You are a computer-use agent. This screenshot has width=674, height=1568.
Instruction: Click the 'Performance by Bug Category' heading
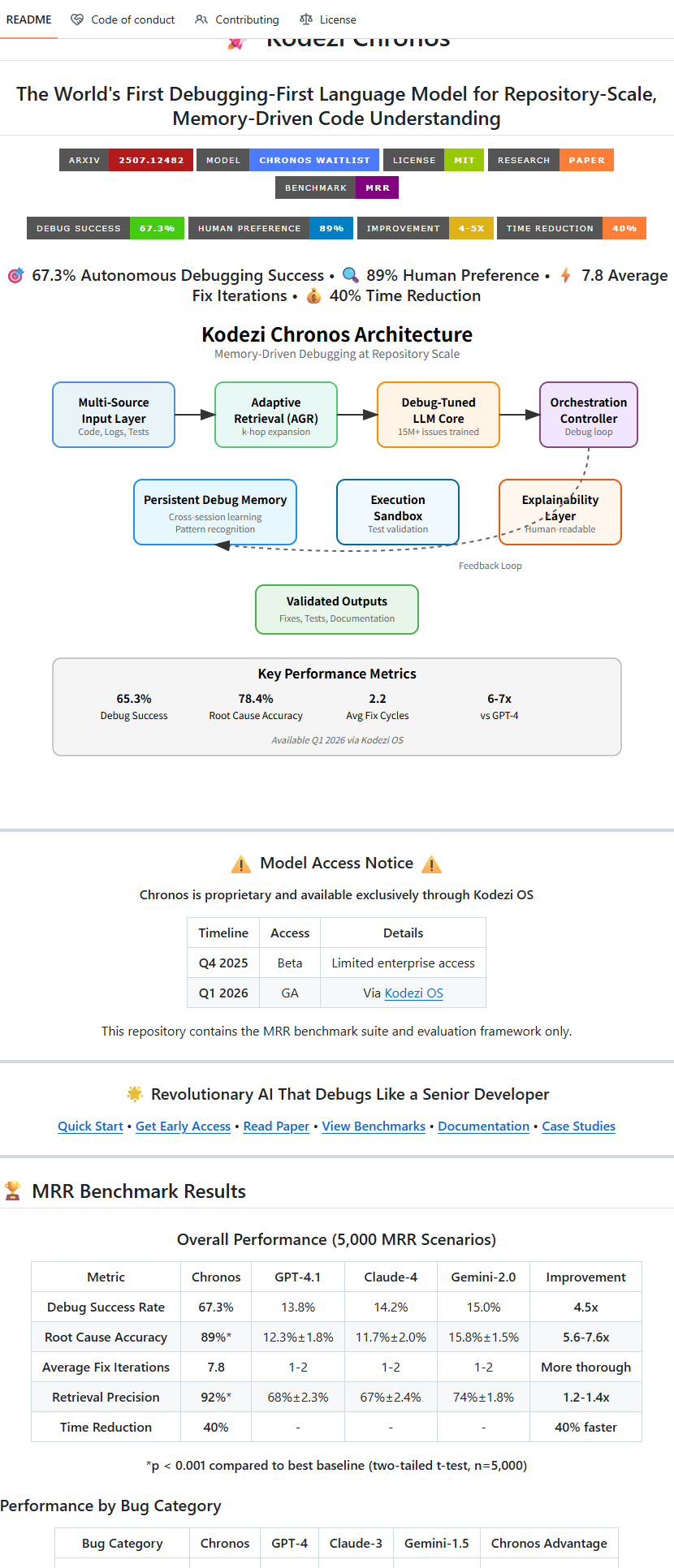pyautogui.click(x=110, y=1506)
